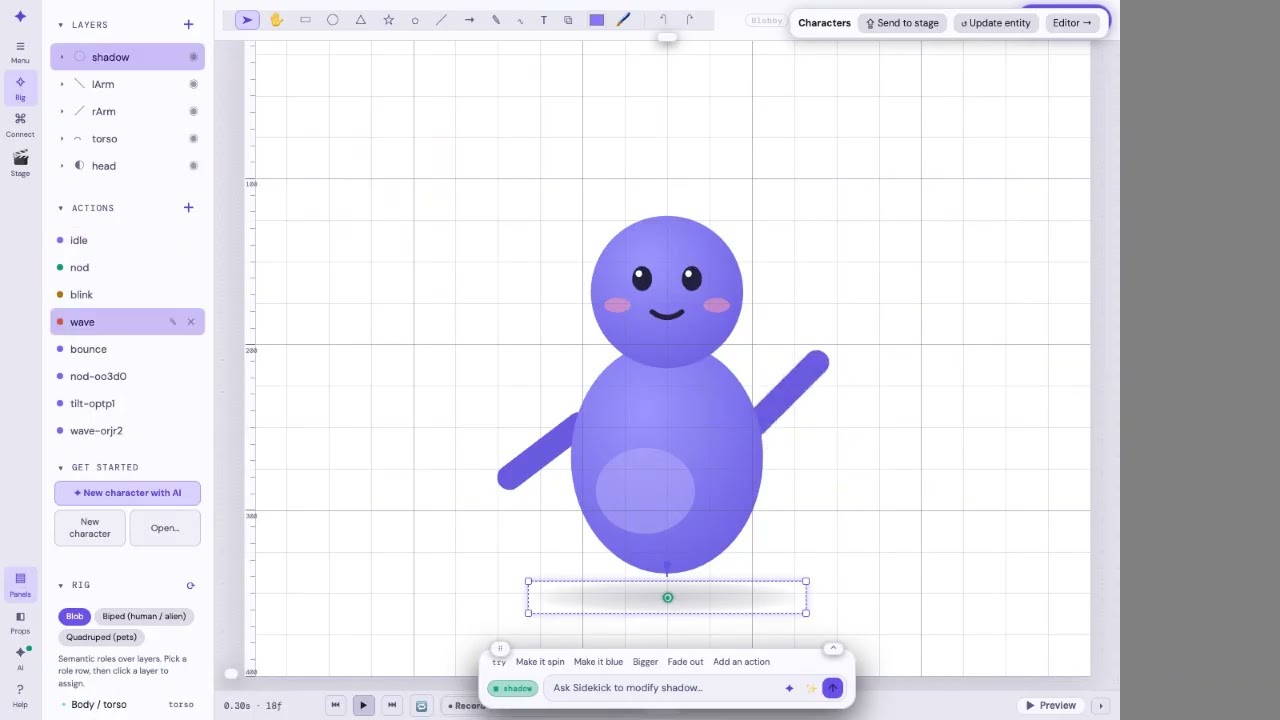
Task: Select the line drawing tool
Action: 441,20
